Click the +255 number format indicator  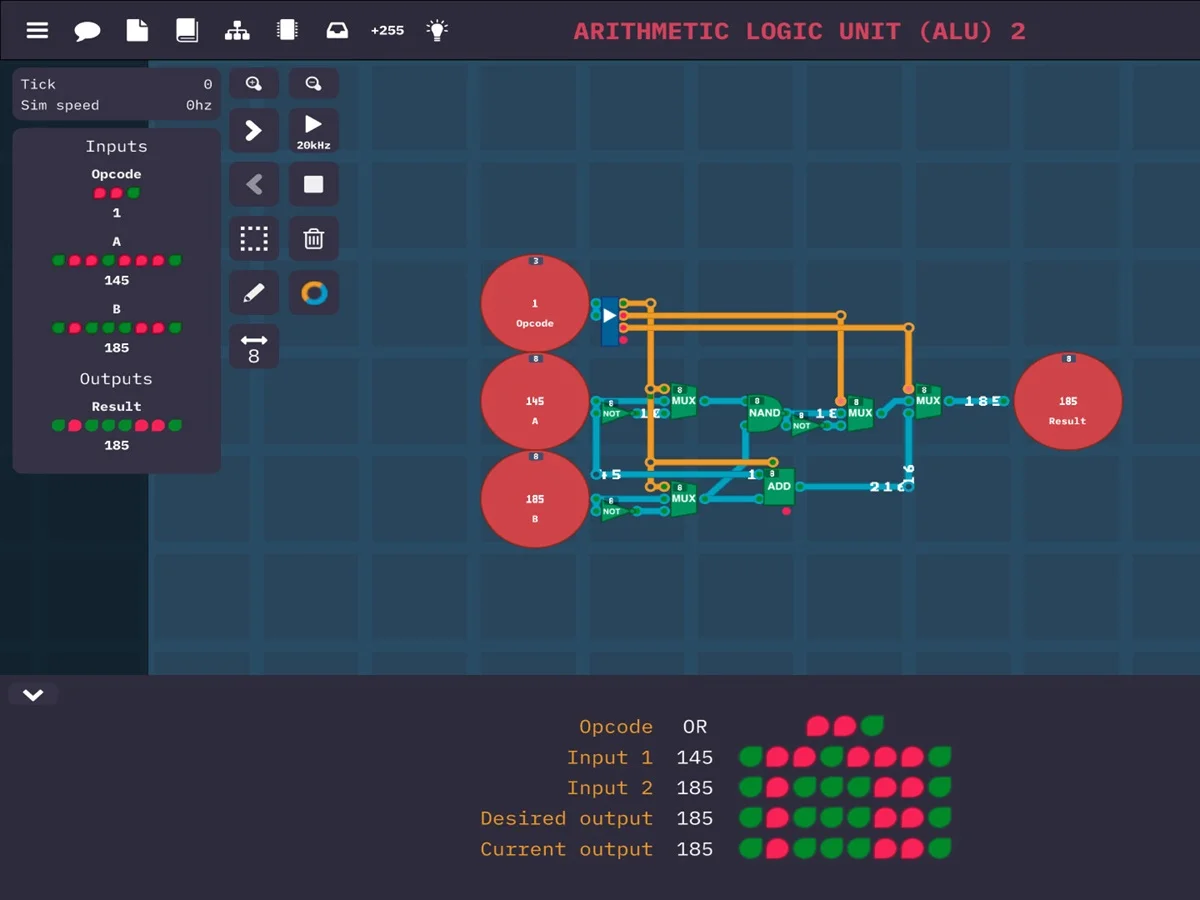pyautogui.click(x=387, y=30)
